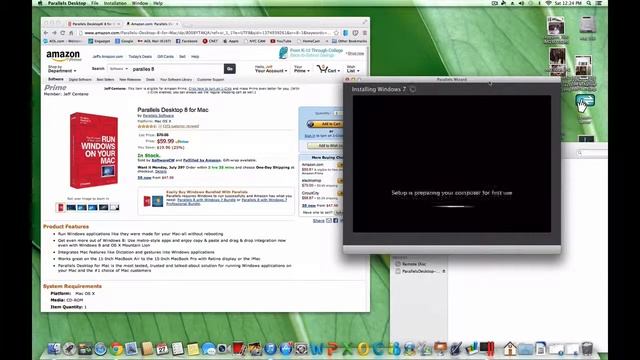Screen dimensions: 640x360
Task: Open the App Store dock icon
Action: coord(286,349)
